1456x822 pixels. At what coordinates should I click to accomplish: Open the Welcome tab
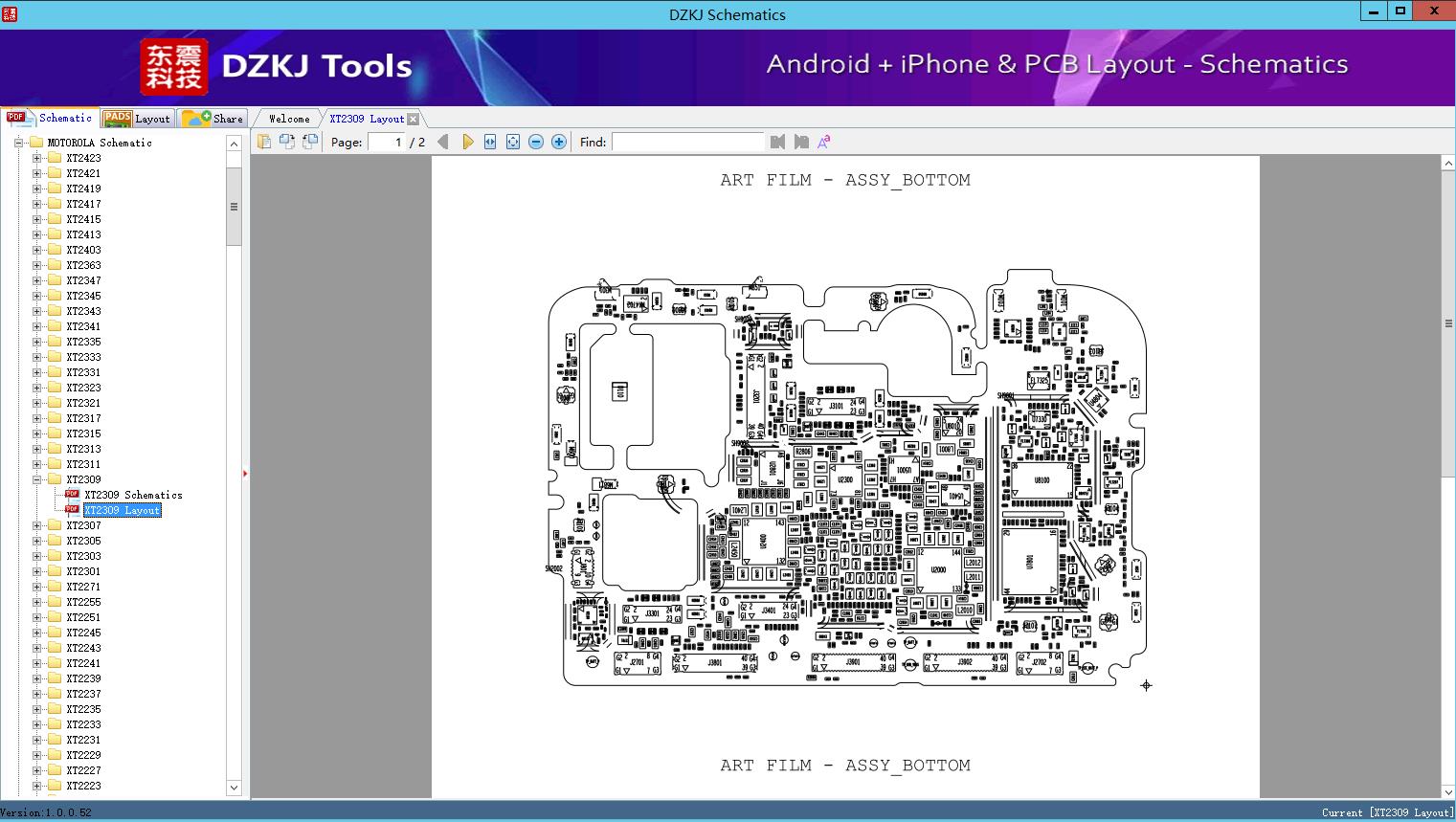click(x=288, y=119)
